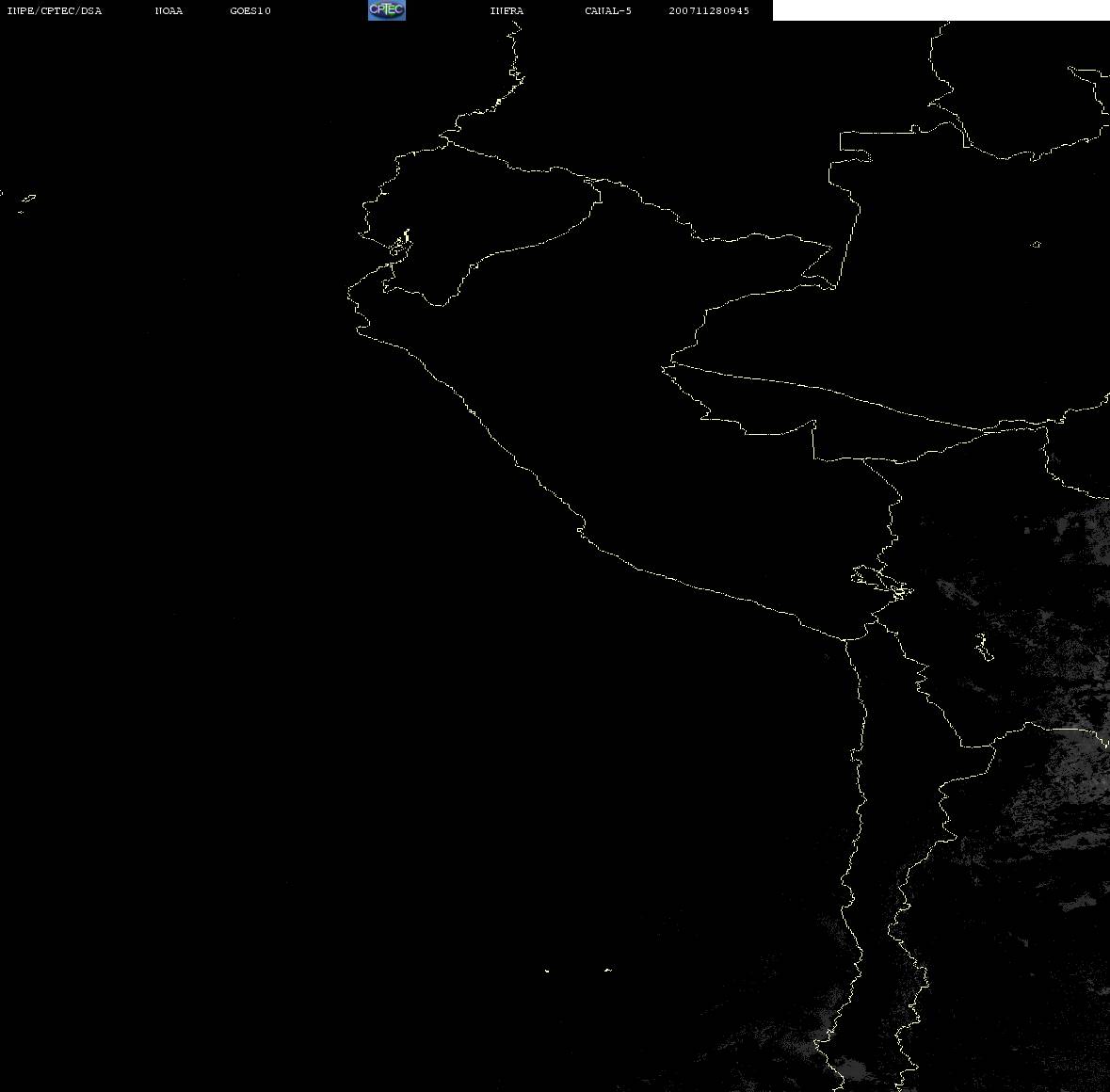Click the CPTEC logo in header

pyautogui.click(x=387, y=10)
